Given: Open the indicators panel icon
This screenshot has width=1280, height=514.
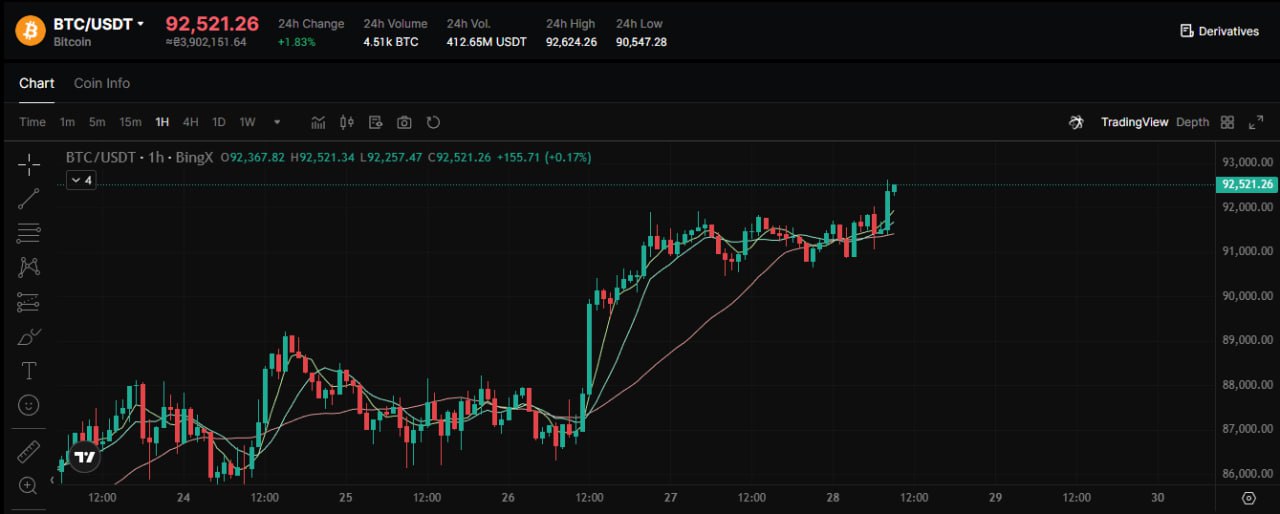Looking at the screenshot, I should [x=319, y=122].
